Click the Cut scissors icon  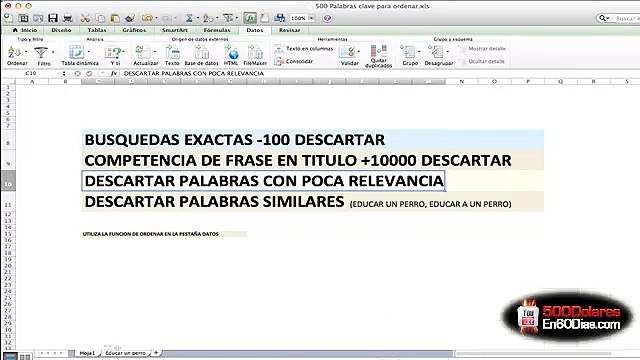click(85, 18)
